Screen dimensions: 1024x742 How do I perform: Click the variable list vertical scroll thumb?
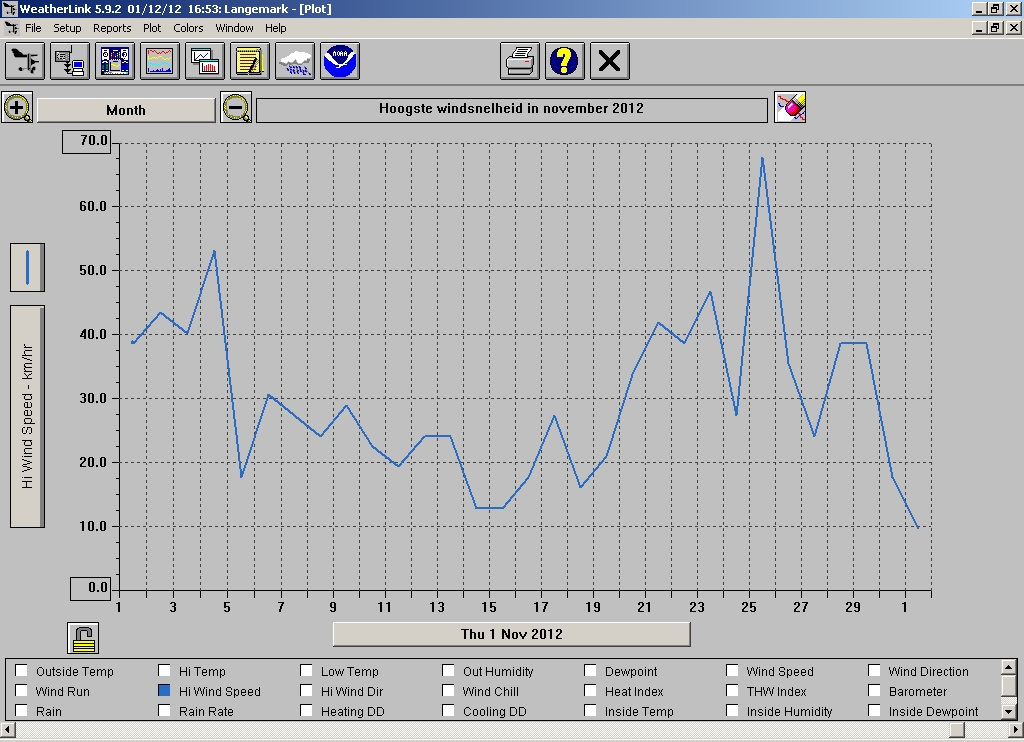(1008, 686)
